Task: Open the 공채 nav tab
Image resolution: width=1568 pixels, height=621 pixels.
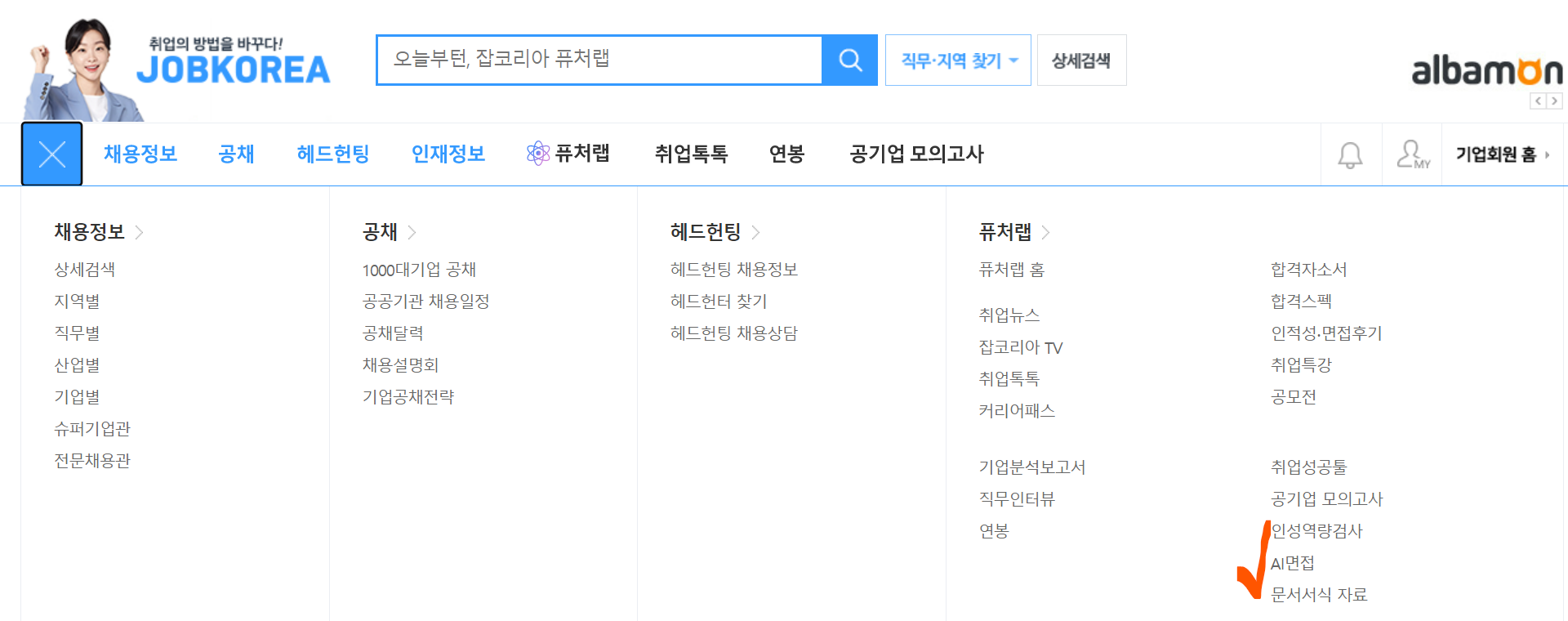Action: point(237,154)
